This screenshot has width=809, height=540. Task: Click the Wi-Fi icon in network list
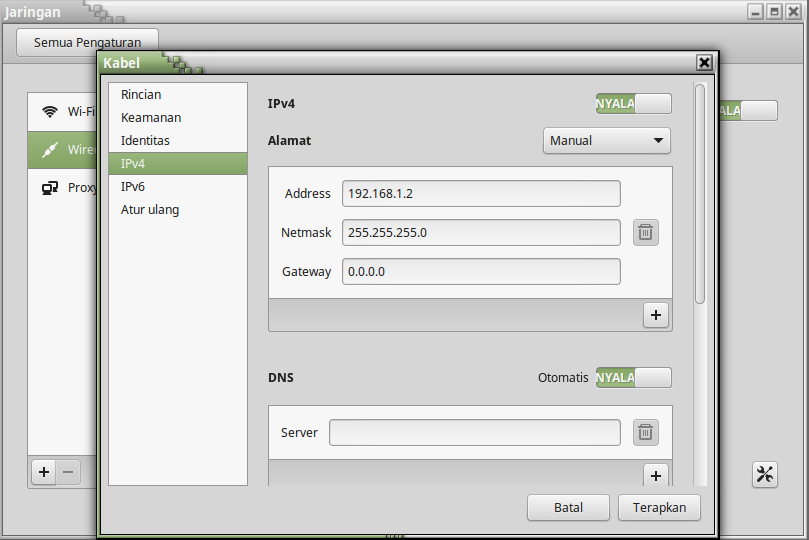tap(49, 112)
